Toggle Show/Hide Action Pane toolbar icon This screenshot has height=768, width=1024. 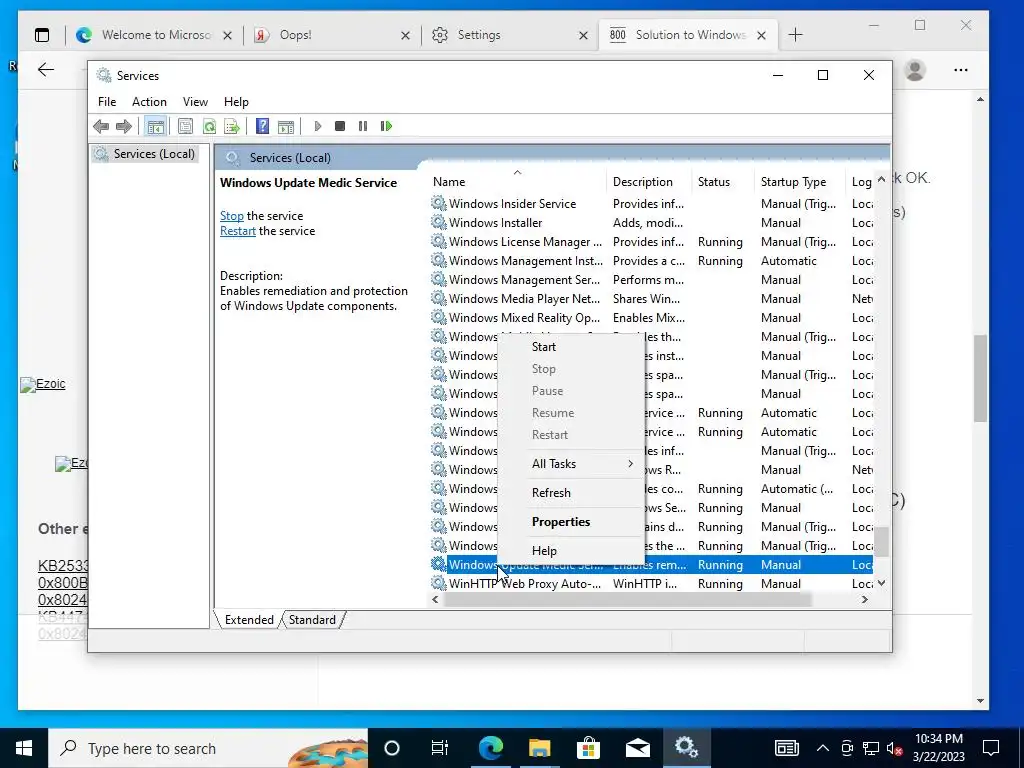[x=285, y=126]
